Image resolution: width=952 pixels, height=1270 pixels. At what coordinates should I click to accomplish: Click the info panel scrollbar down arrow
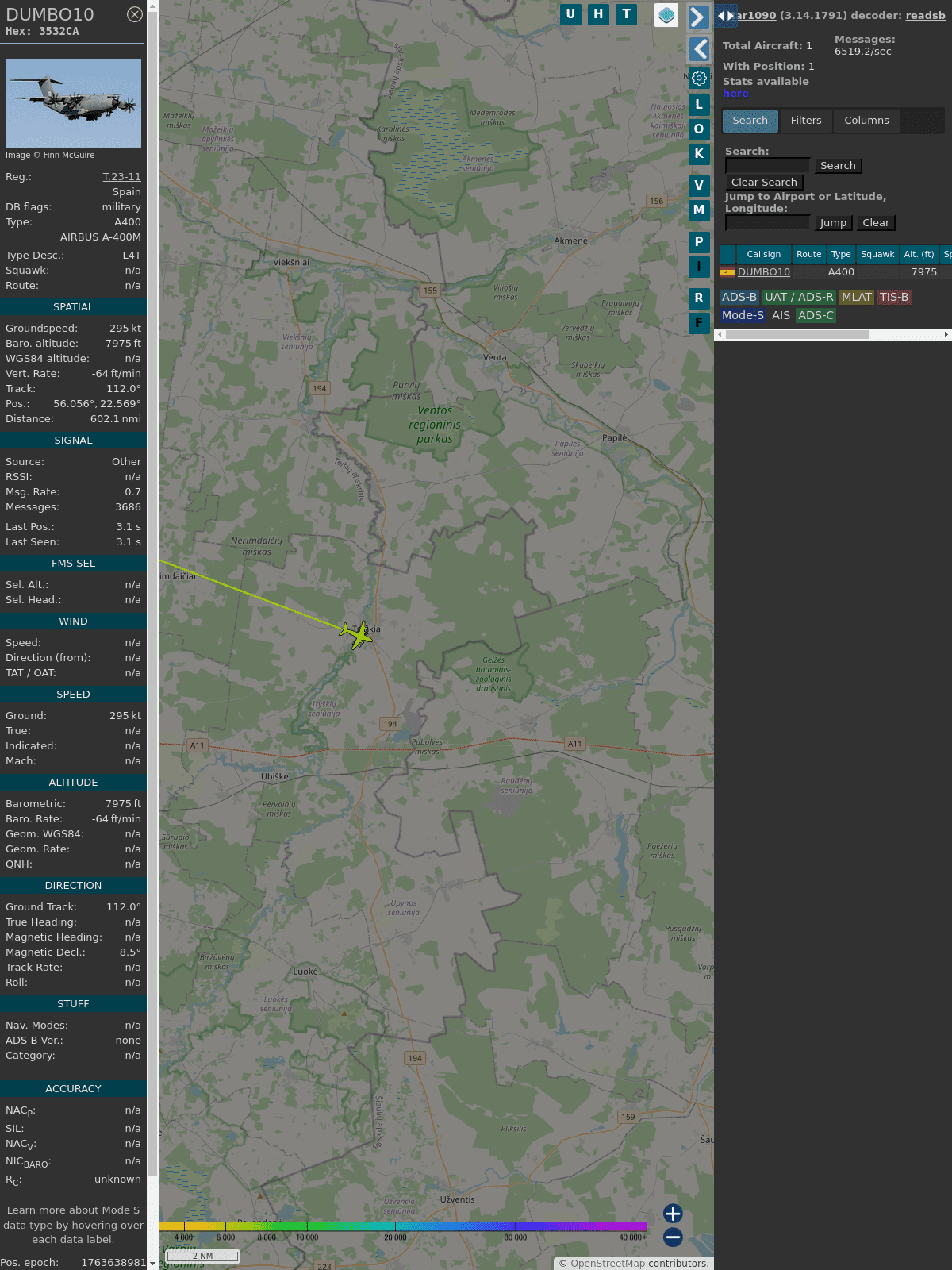(x=152, y=1264)
